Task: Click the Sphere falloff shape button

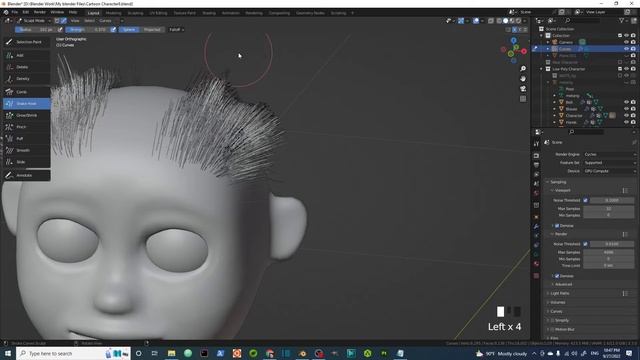Action: (129, 29)
